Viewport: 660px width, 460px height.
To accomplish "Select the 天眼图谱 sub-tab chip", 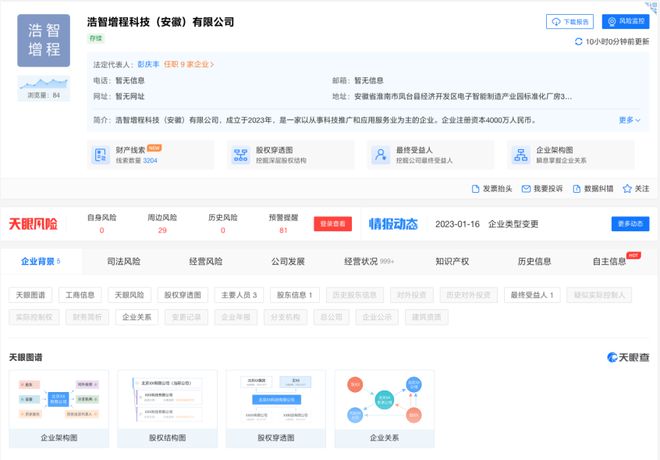I will [30, 295].
